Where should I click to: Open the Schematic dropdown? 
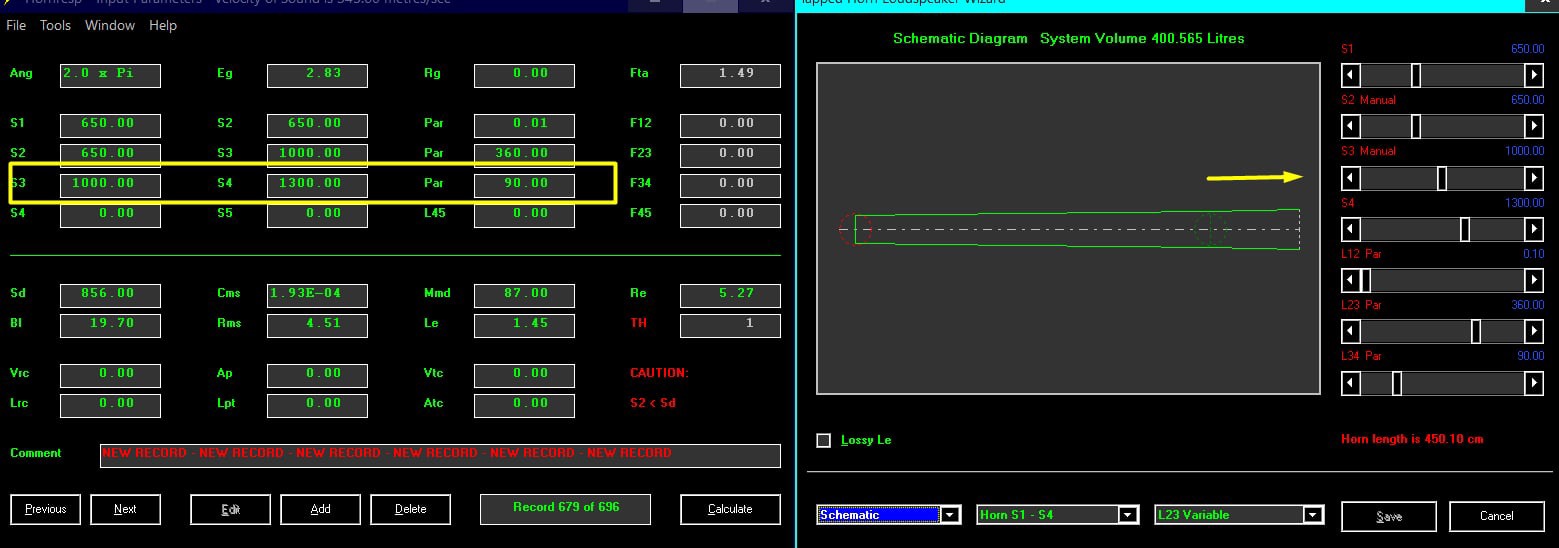click(889, 515)
